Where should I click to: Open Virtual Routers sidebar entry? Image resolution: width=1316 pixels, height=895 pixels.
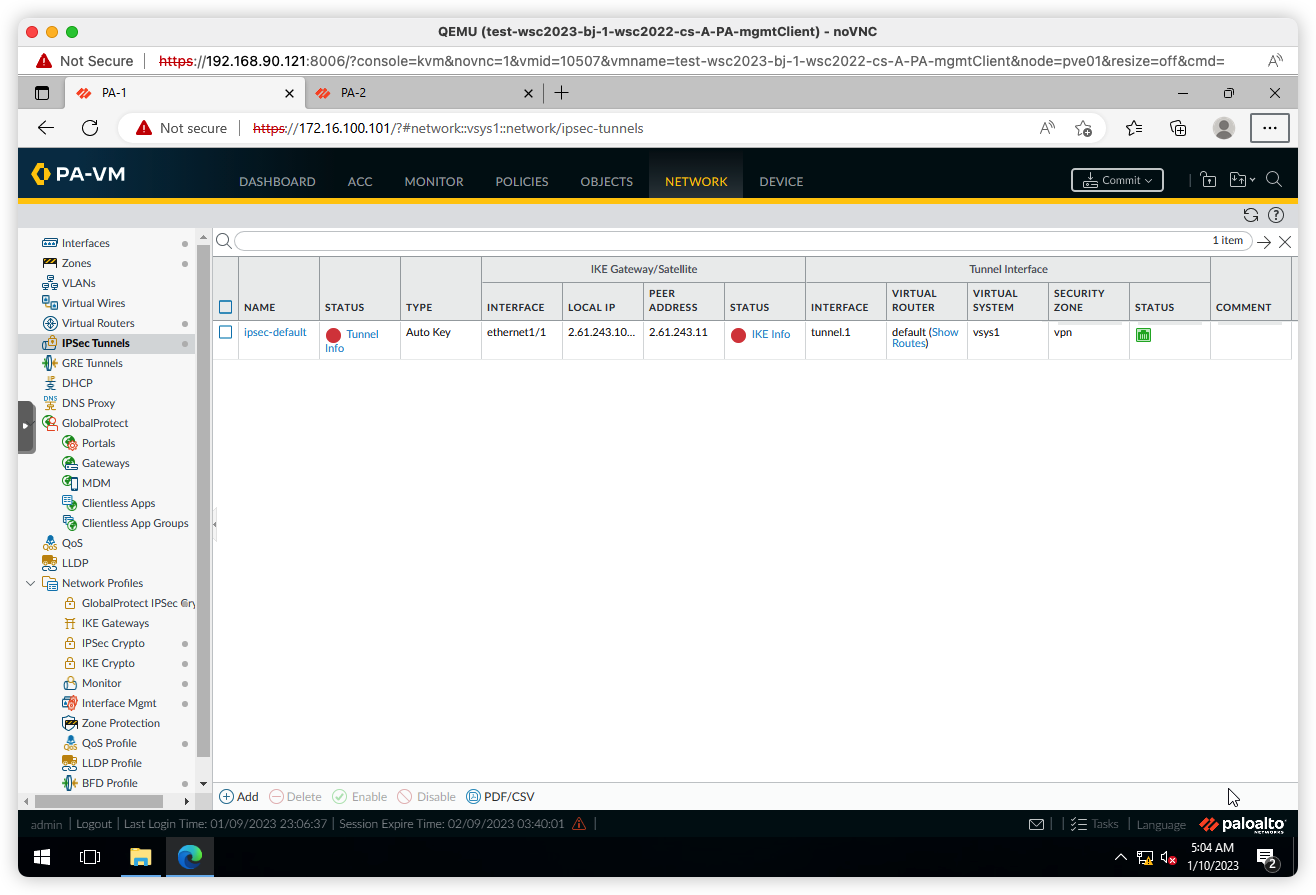pyautogui.click(x=98, y=323)
